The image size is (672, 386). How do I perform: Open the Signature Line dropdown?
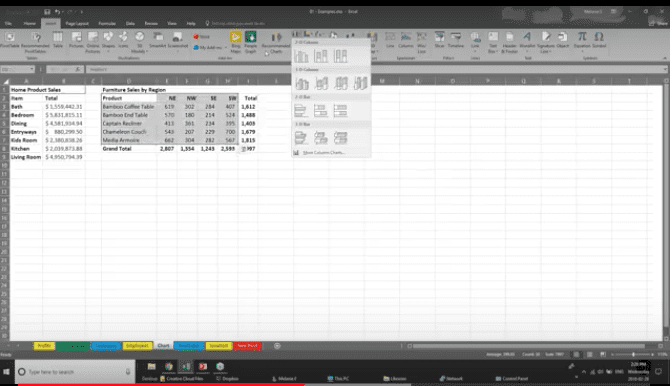(x=546, y=42)
